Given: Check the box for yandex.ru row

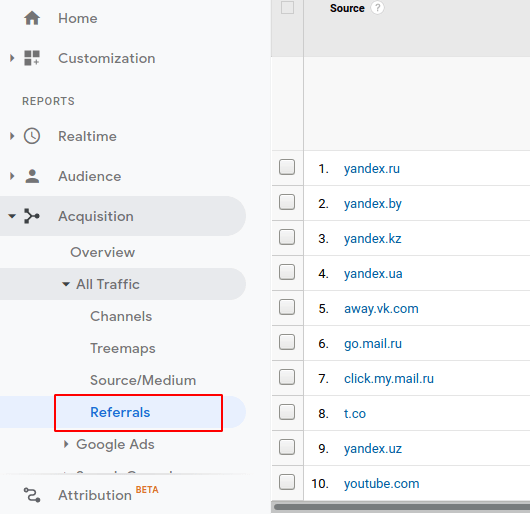Looking at the screenshot, I should pyautogui.click(x=287, y=167).
